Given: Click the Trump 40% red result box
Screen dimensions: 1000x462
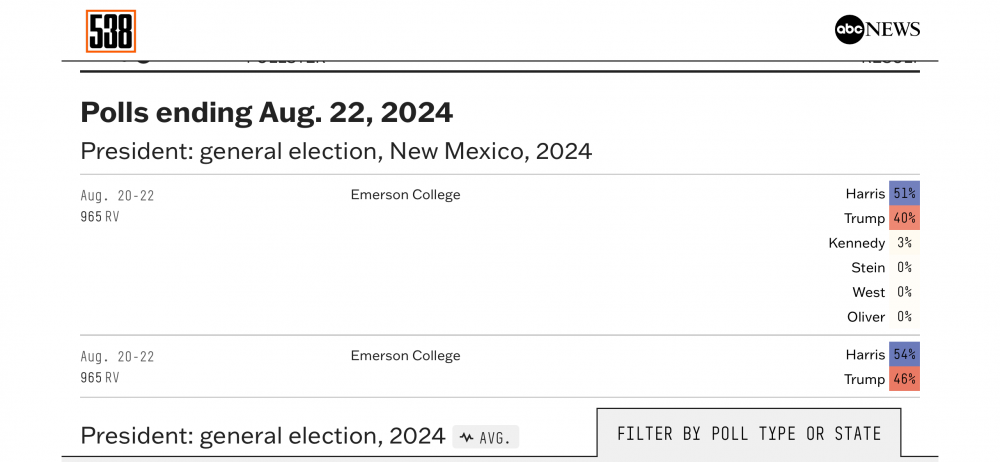Looking at the screenshot, I should (x=904, y=218).
